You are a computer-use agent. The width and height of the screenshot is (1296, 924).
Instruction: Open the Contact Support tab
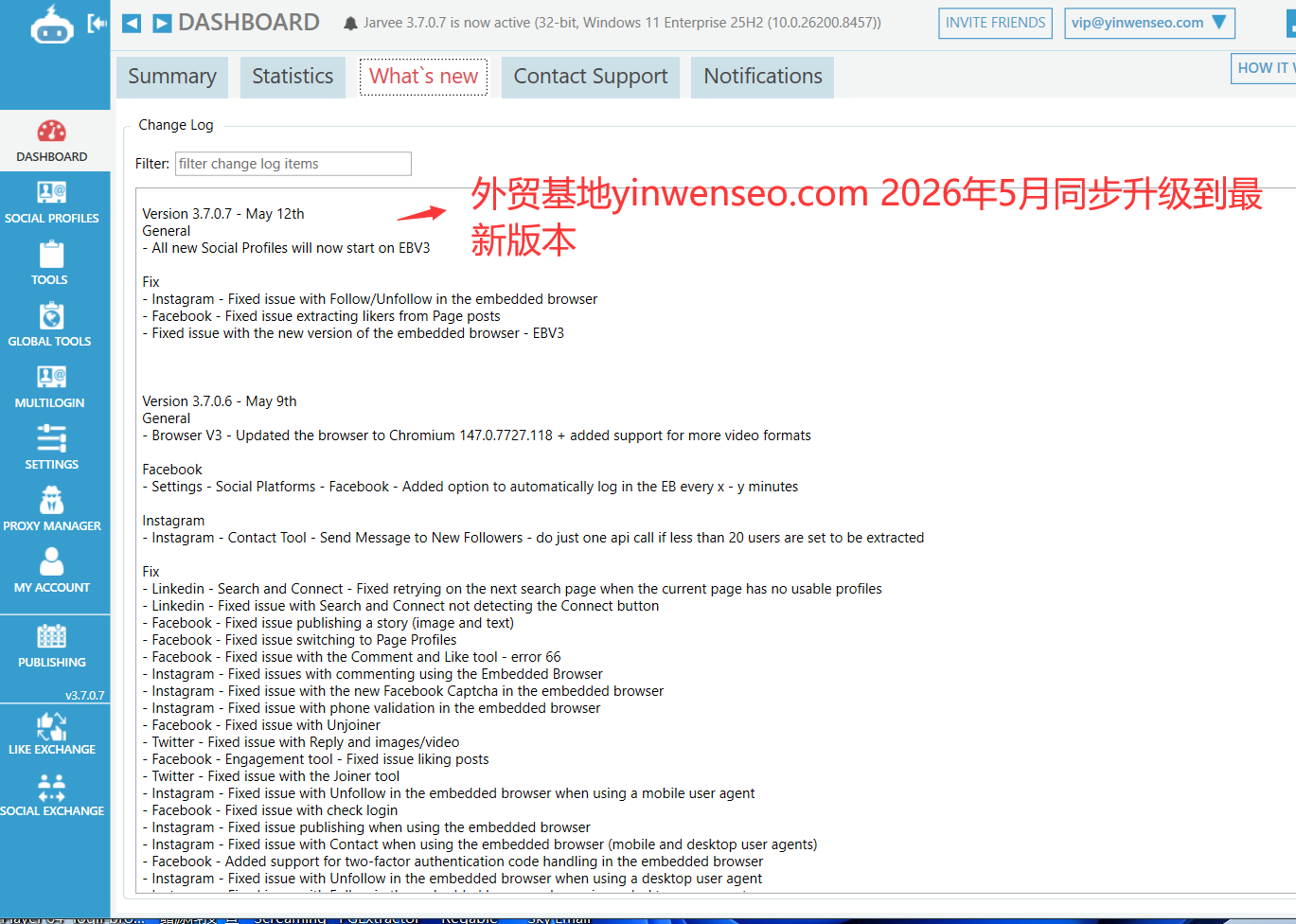coord(591,77)
